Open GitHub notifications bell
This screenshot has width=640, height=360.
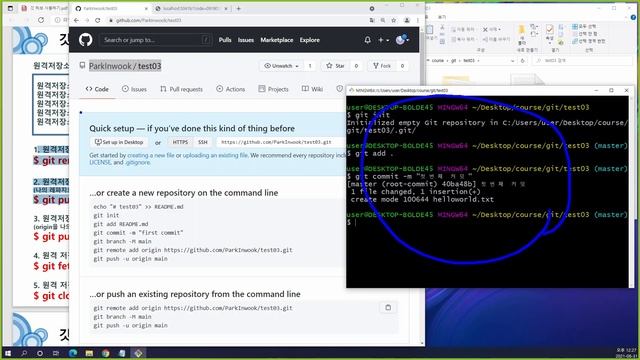(367, 40)
